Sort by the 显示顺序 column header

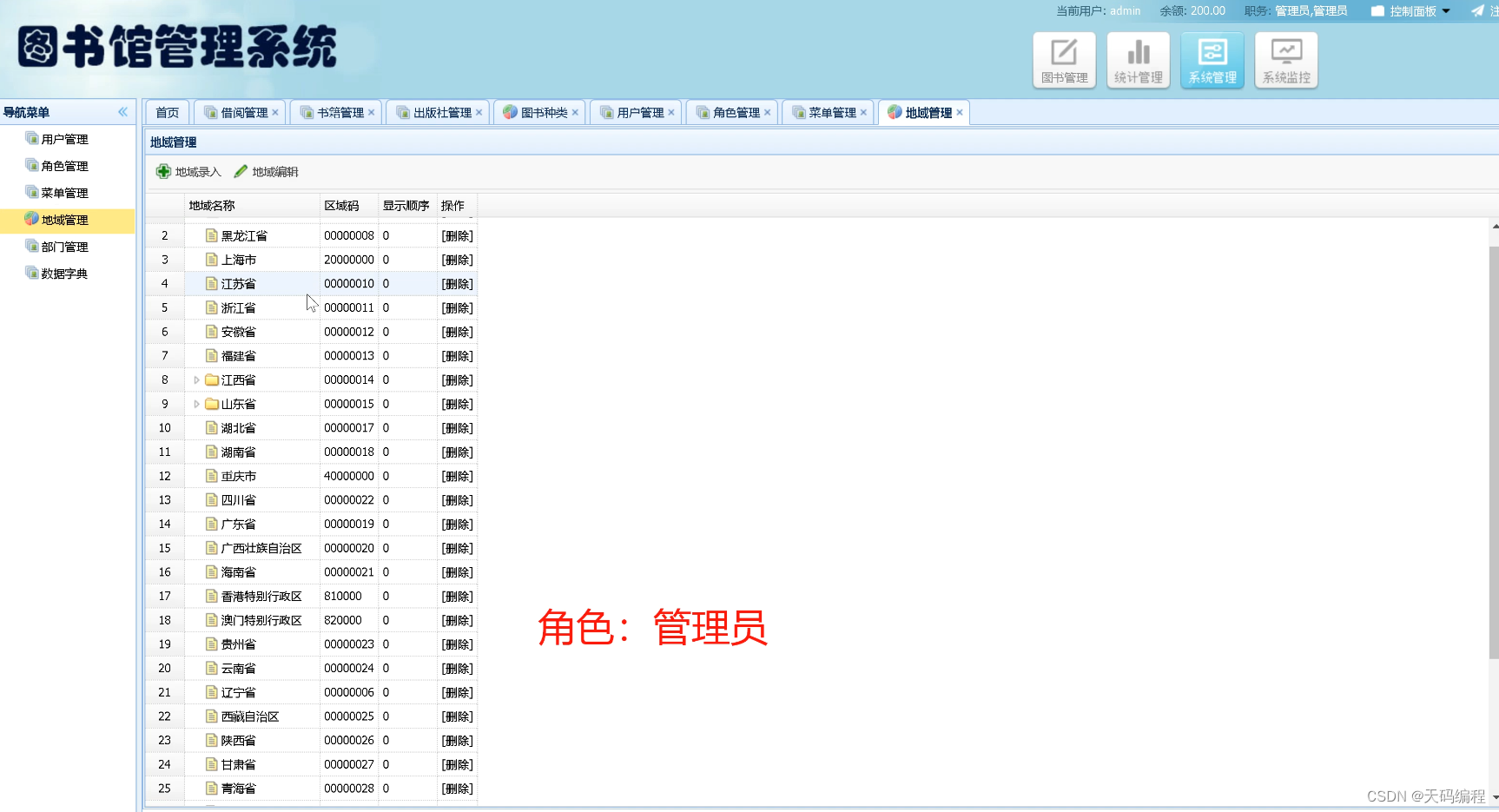406,206
